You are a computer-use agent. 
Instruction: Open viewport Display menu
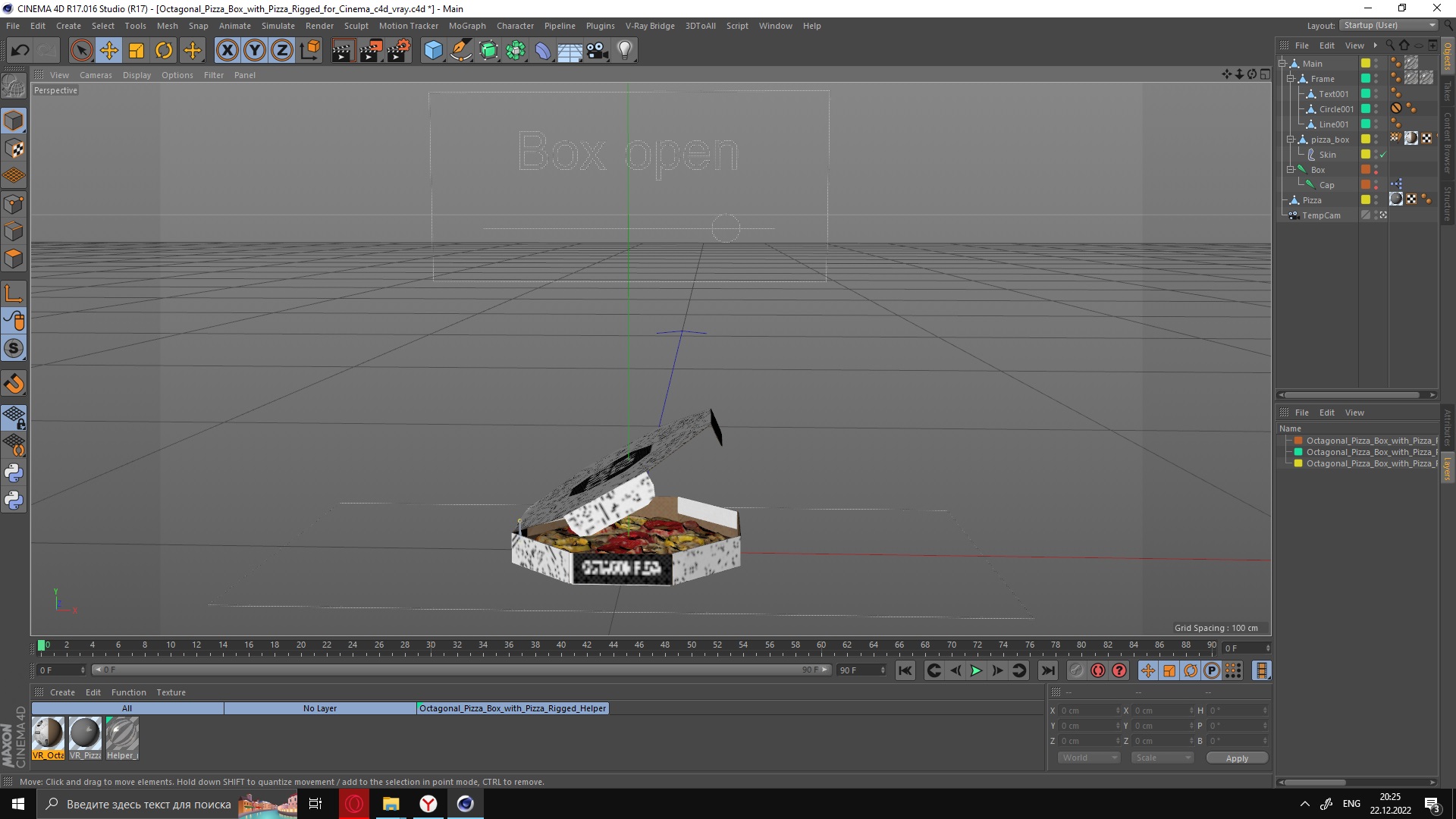[x=136, y=75]
